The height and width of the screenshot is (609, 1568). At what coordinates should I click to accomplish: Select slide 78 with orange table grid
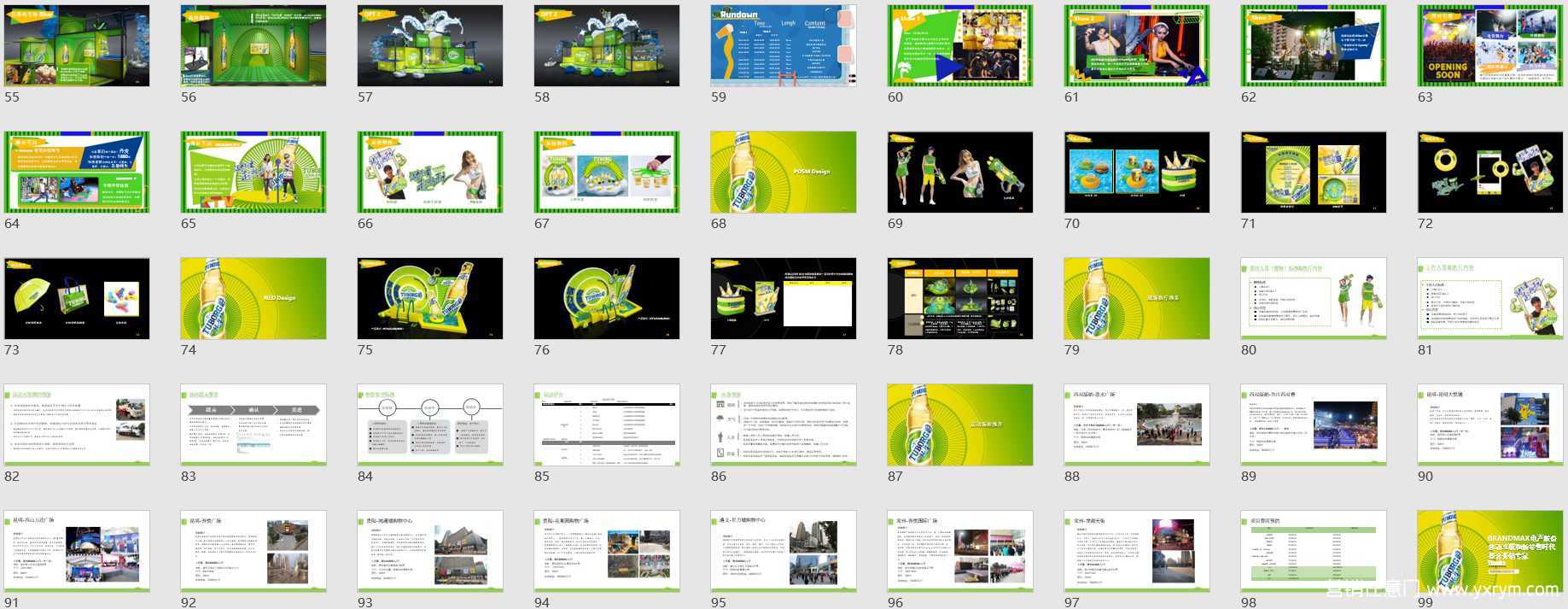point(960,298)
